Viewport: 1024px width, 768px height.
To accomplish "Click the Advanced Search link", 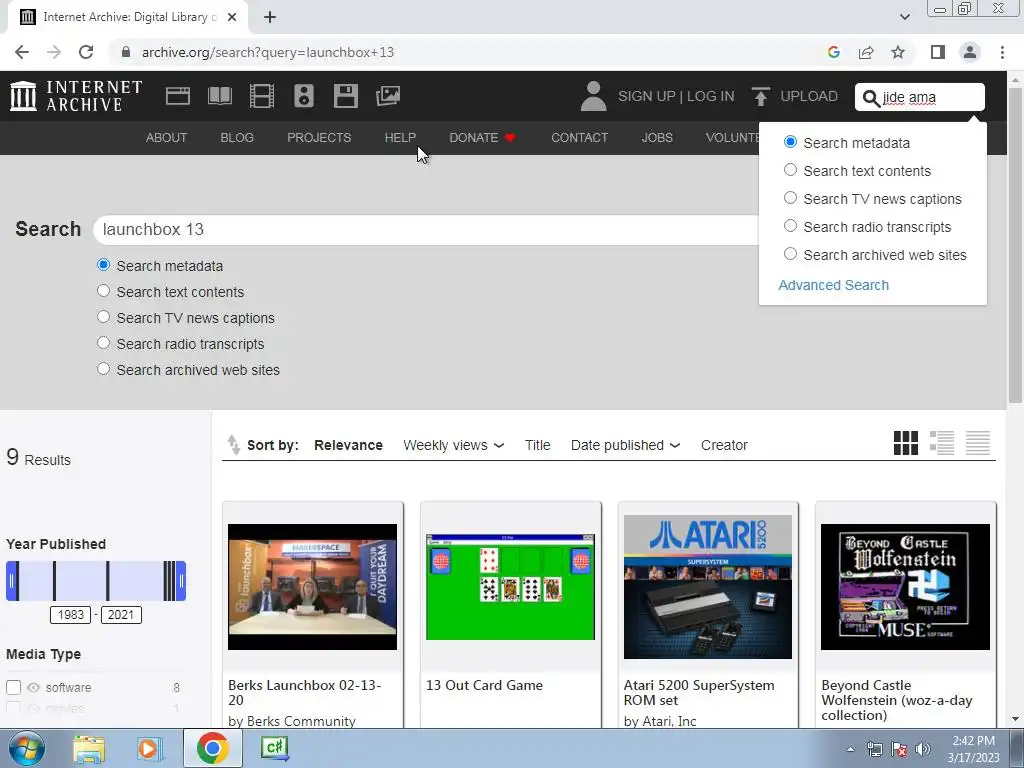I will click(833, 285).
